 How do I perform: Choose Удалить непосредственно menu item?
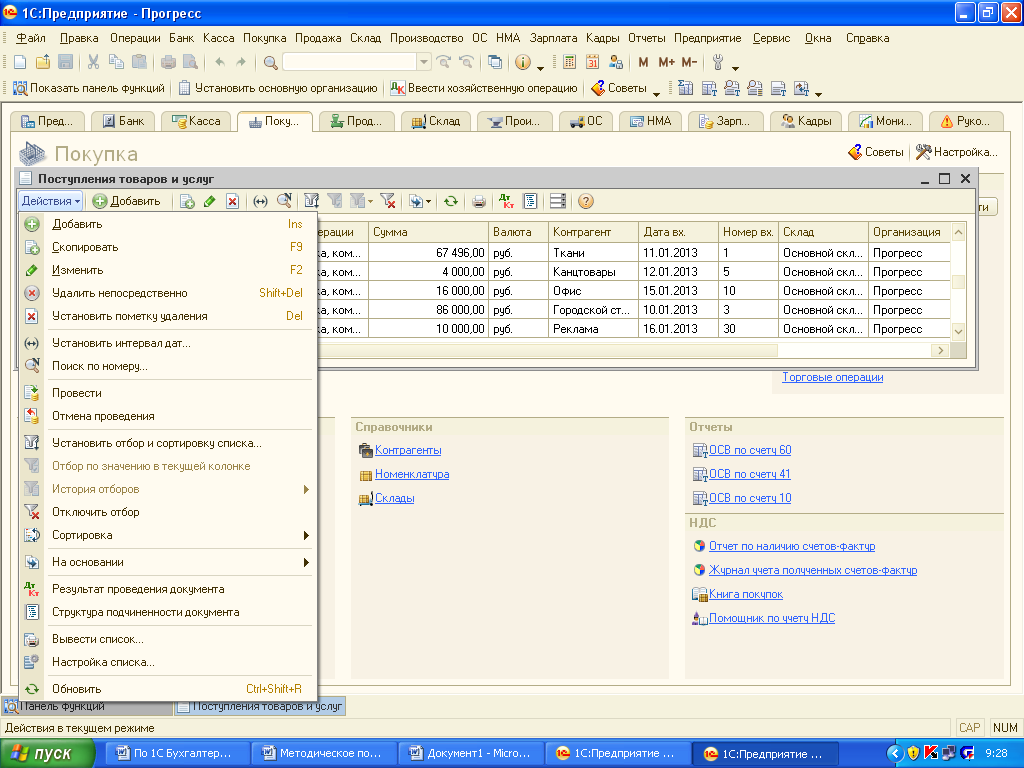[x=168, y=293]
